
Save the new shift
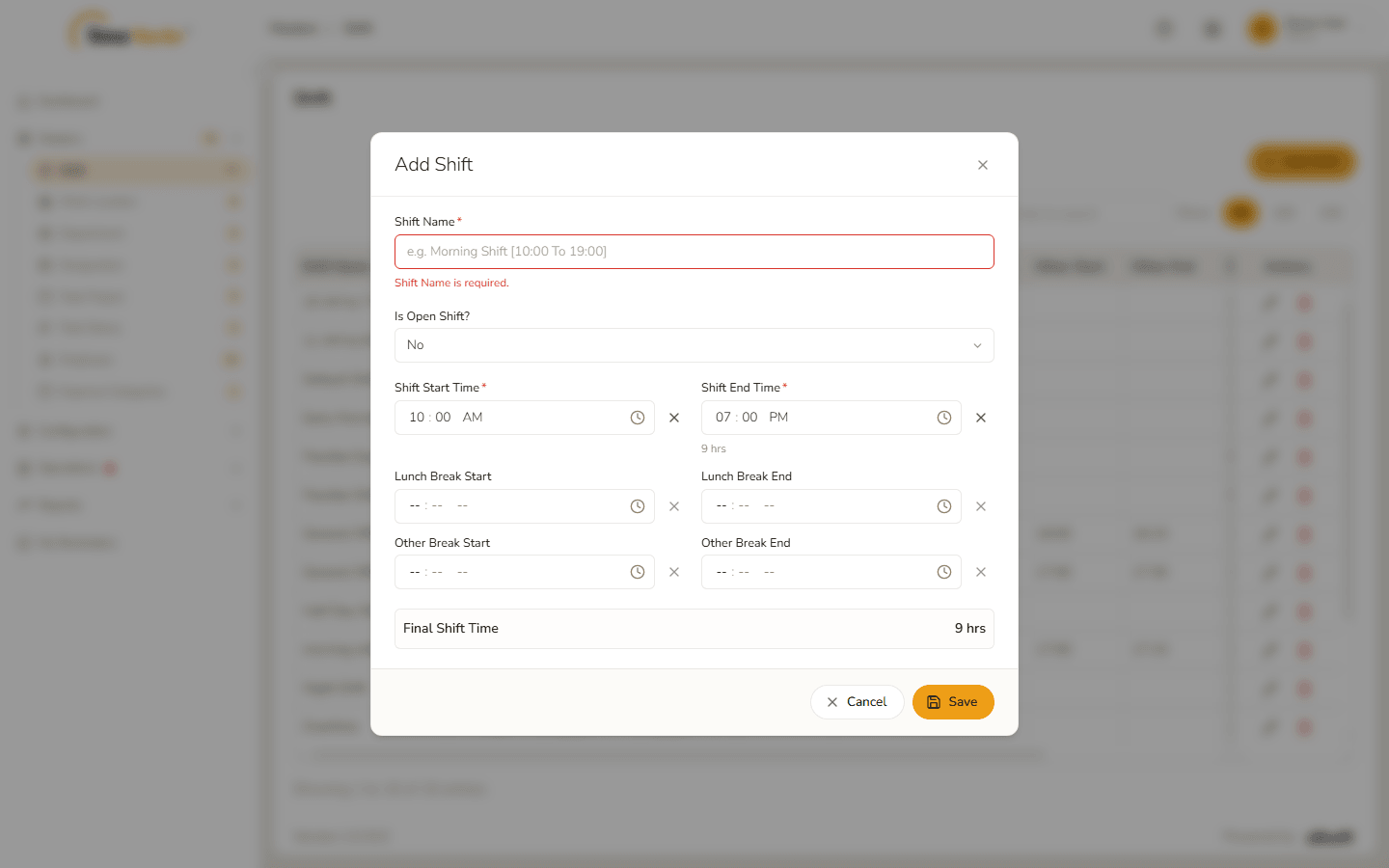point(953,702)
